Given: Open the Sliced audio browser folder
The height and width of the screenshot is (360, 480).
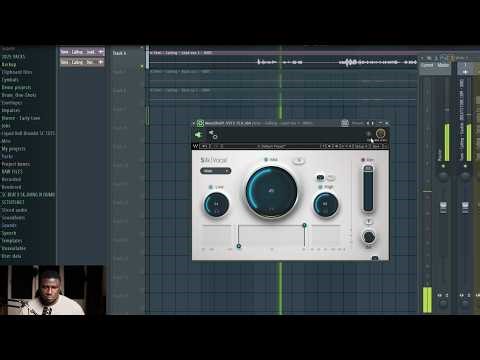Looking at the screenshot, I should 15,210.
